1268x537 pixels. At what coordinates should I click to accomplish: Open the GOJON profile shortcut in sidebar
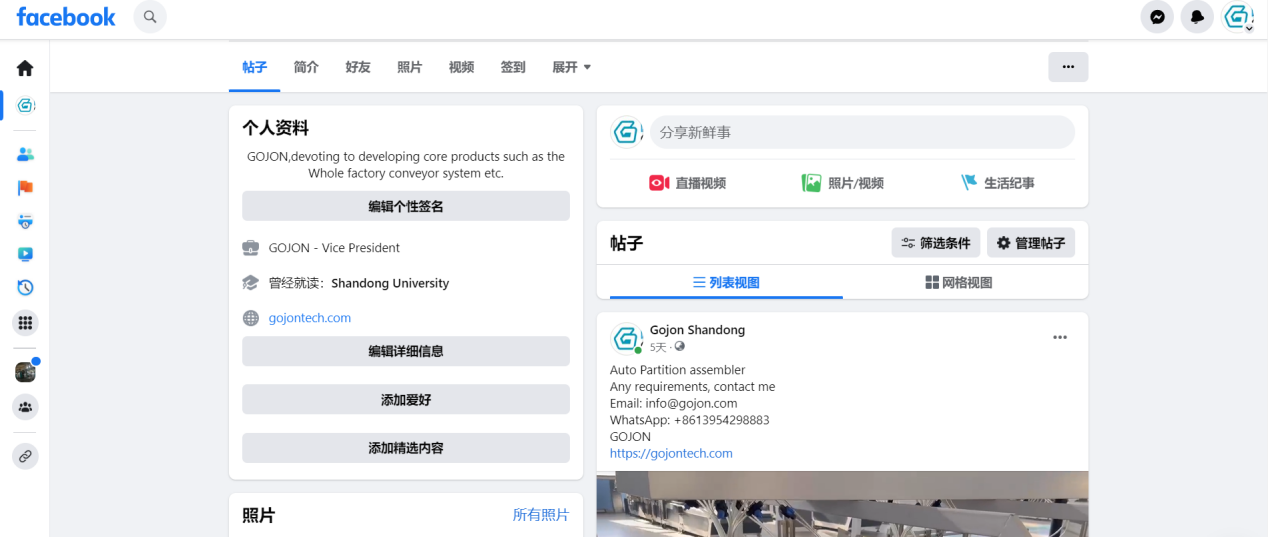pyautogui.click(x=26, y=105)
